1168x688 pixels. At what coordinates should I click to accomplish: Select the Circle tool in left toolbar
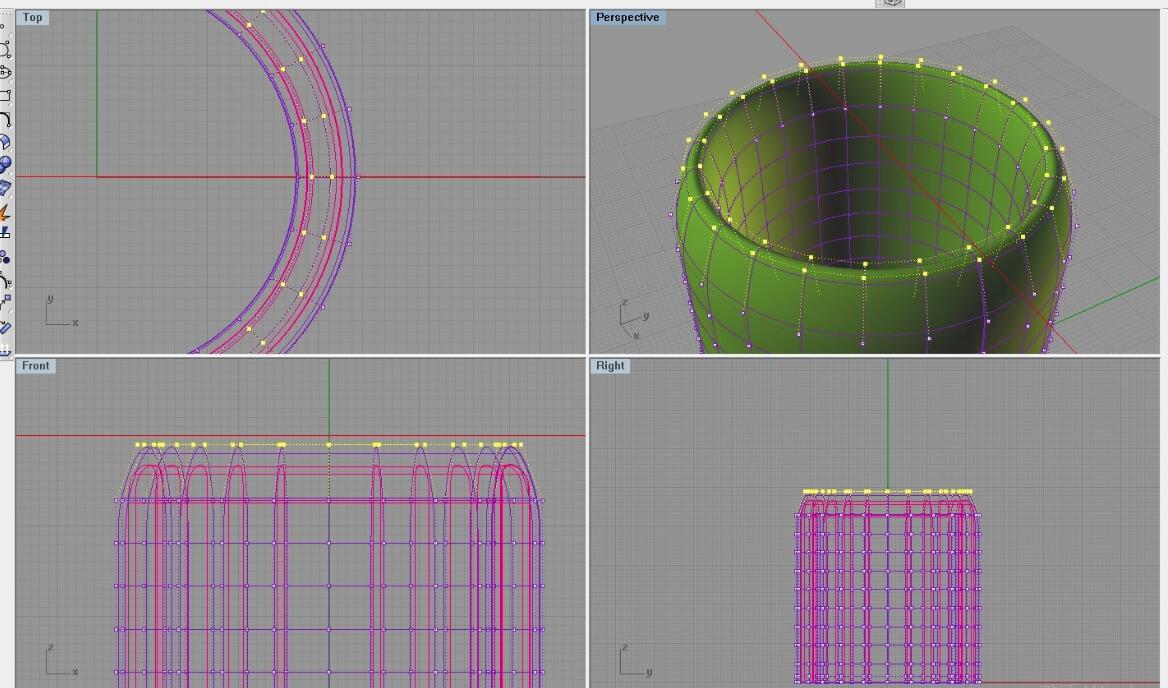[x=5, y=49]
